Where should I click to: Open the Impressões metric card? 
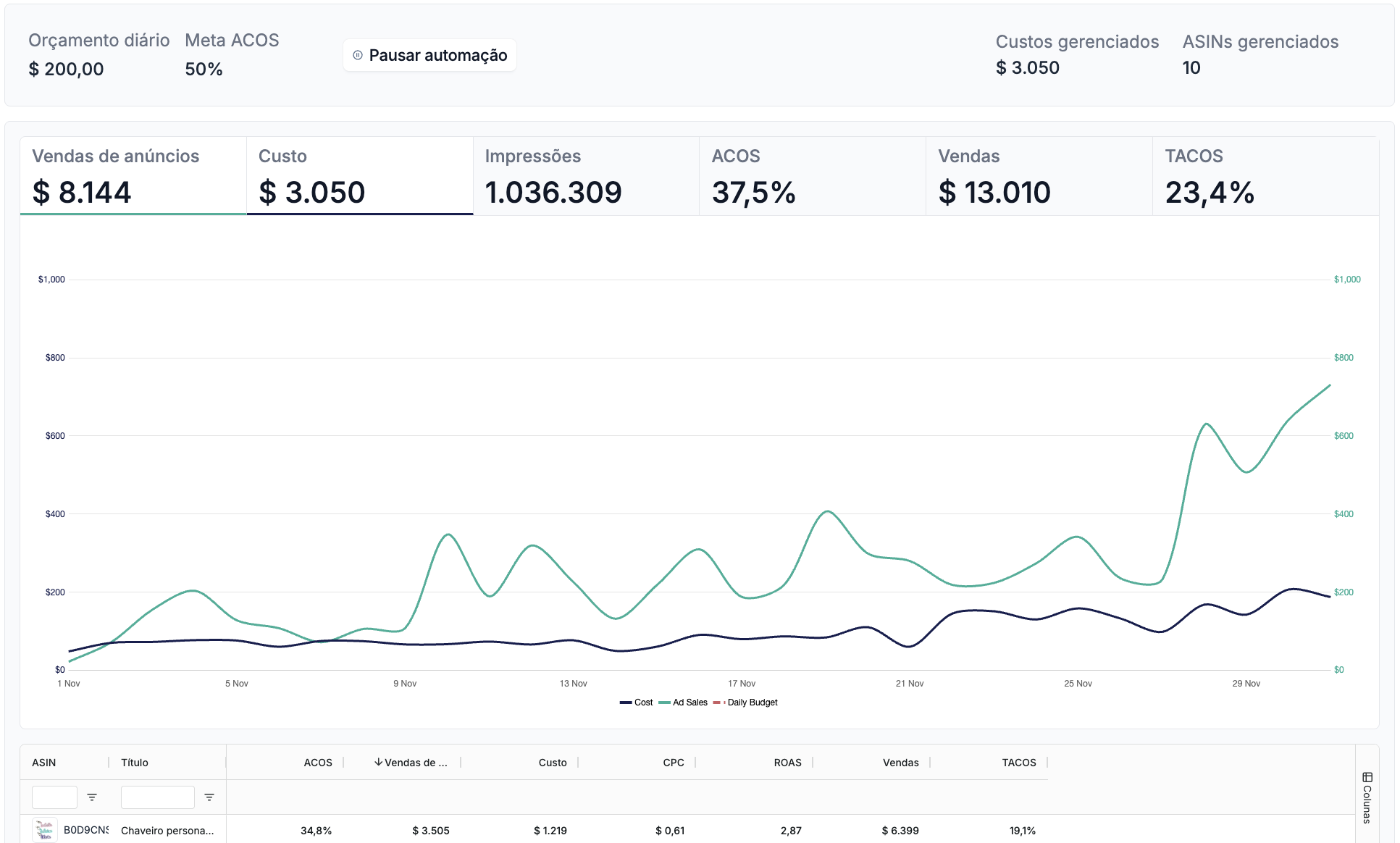click(x=587, y=176)
